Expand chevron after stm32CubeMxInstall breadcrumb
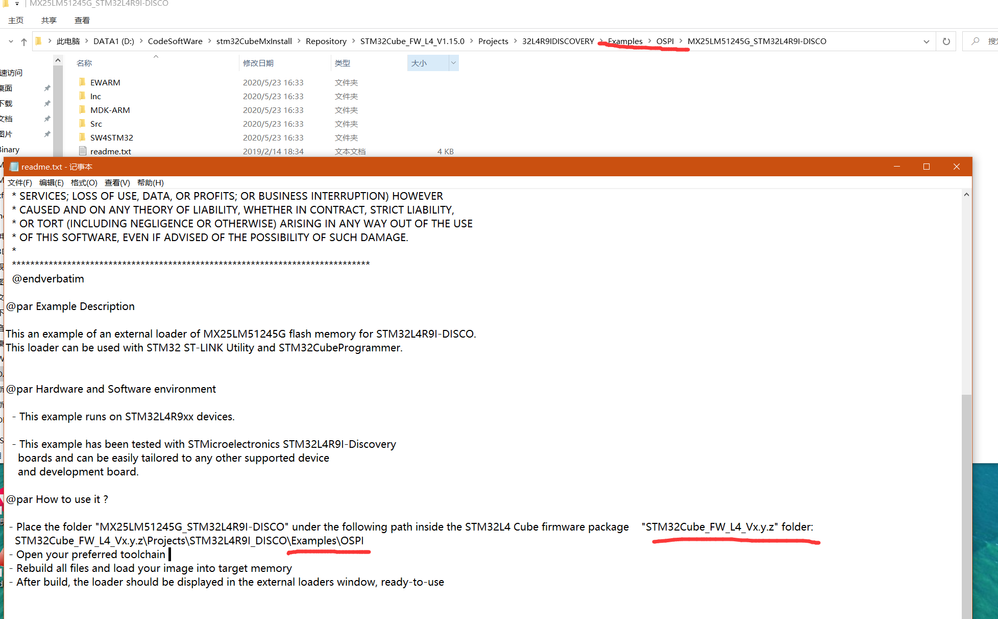998x619 pixels. tap(299, 41)
